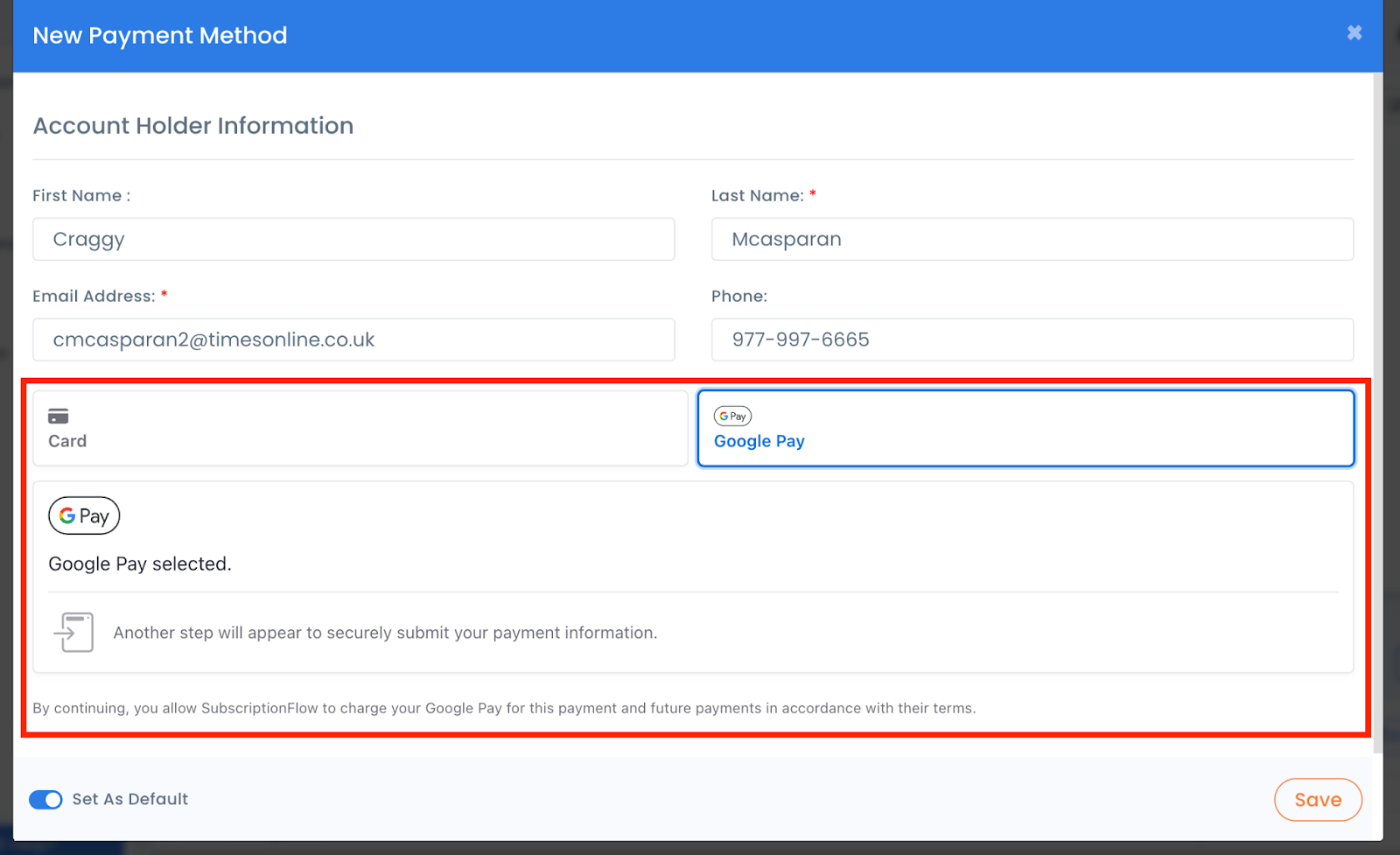Click the redirect step icon
The width and height of the screenshot is (1400, 855).
click(74, 632)
